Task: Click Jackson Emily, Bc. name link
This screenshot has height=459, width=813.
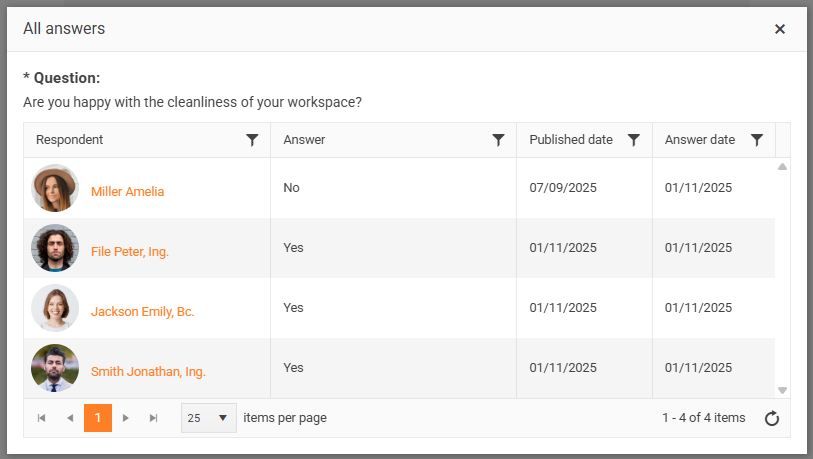Action: (142, 311)
